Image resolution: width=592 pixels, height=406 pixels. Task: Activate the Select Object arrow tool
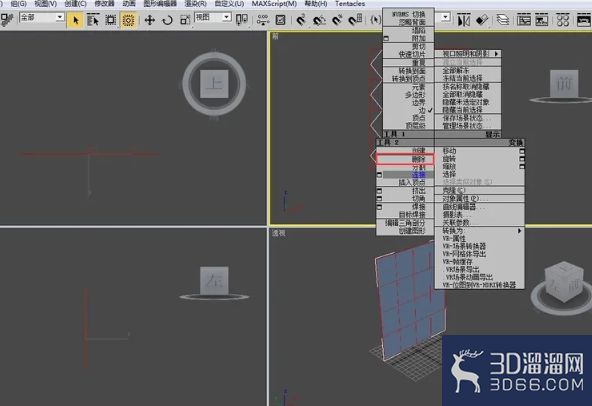coord(76,20)
